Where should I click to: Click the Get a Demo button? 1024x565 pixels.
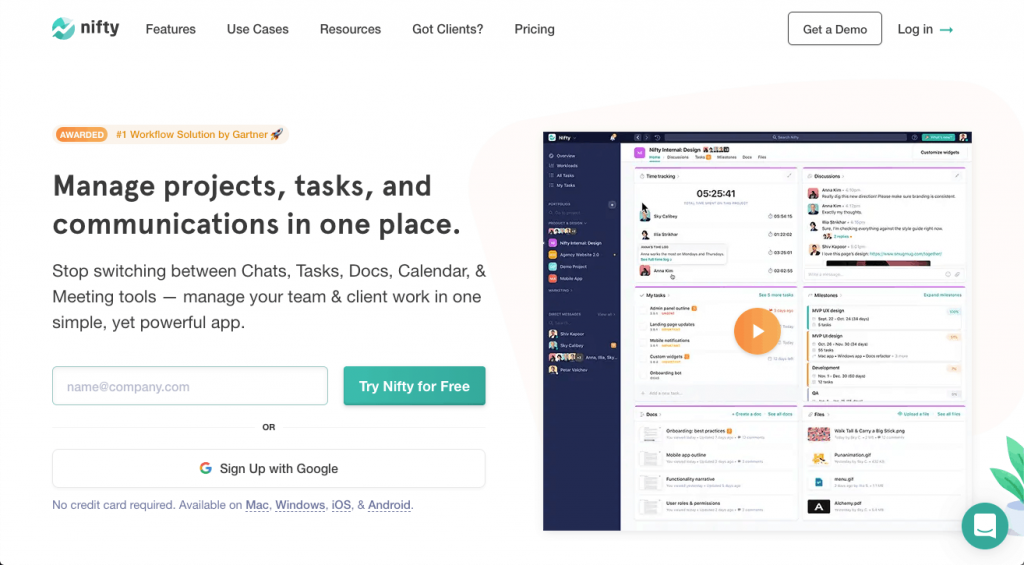[835, 29]
